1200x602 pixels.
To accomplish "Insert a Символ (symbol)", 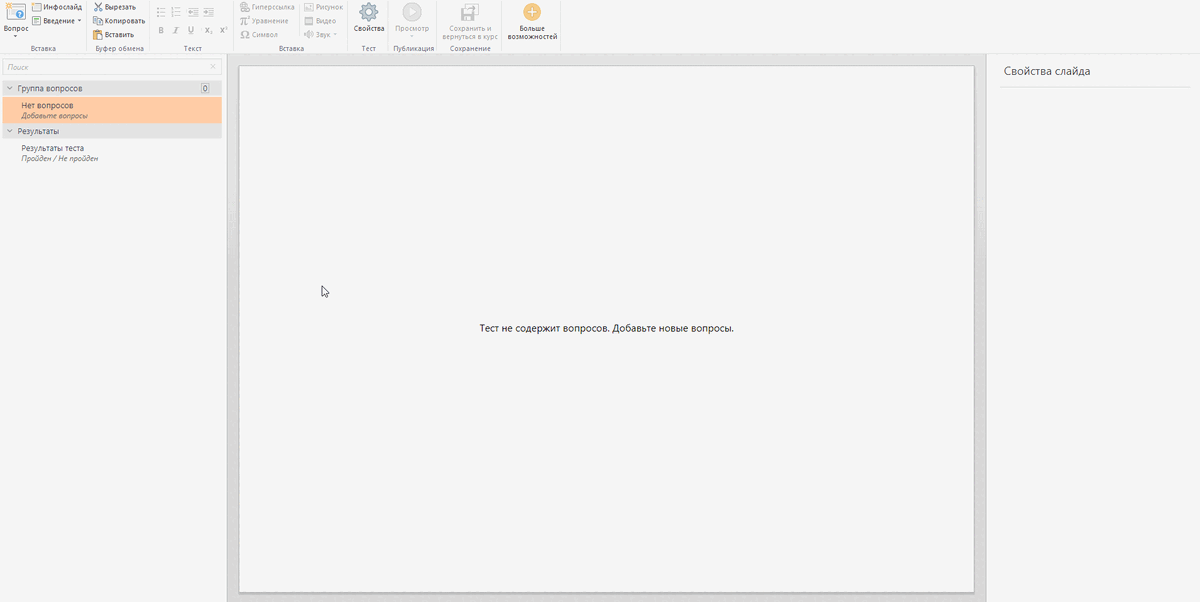I will pos(258,34).
